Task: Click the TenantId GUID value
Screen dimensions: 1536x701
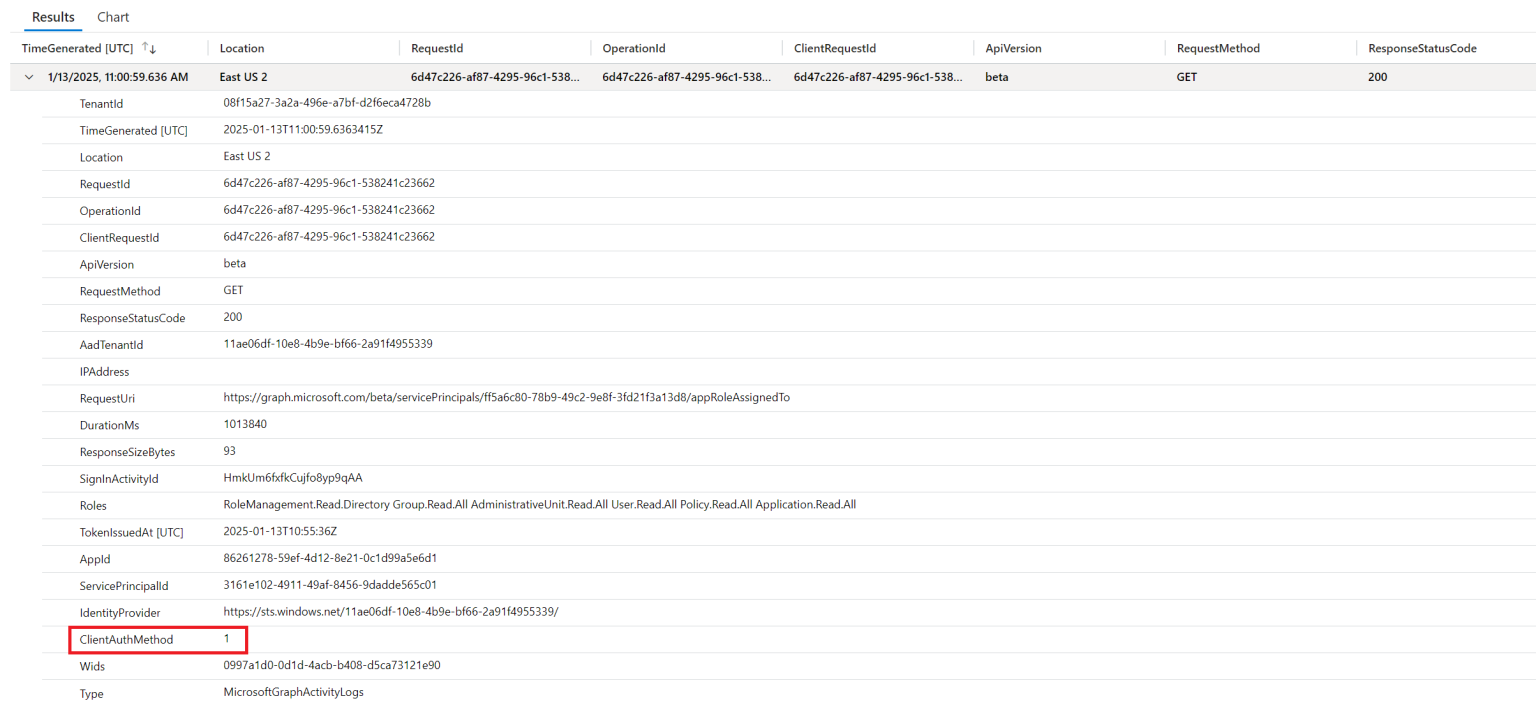Action: click(327, 103)
